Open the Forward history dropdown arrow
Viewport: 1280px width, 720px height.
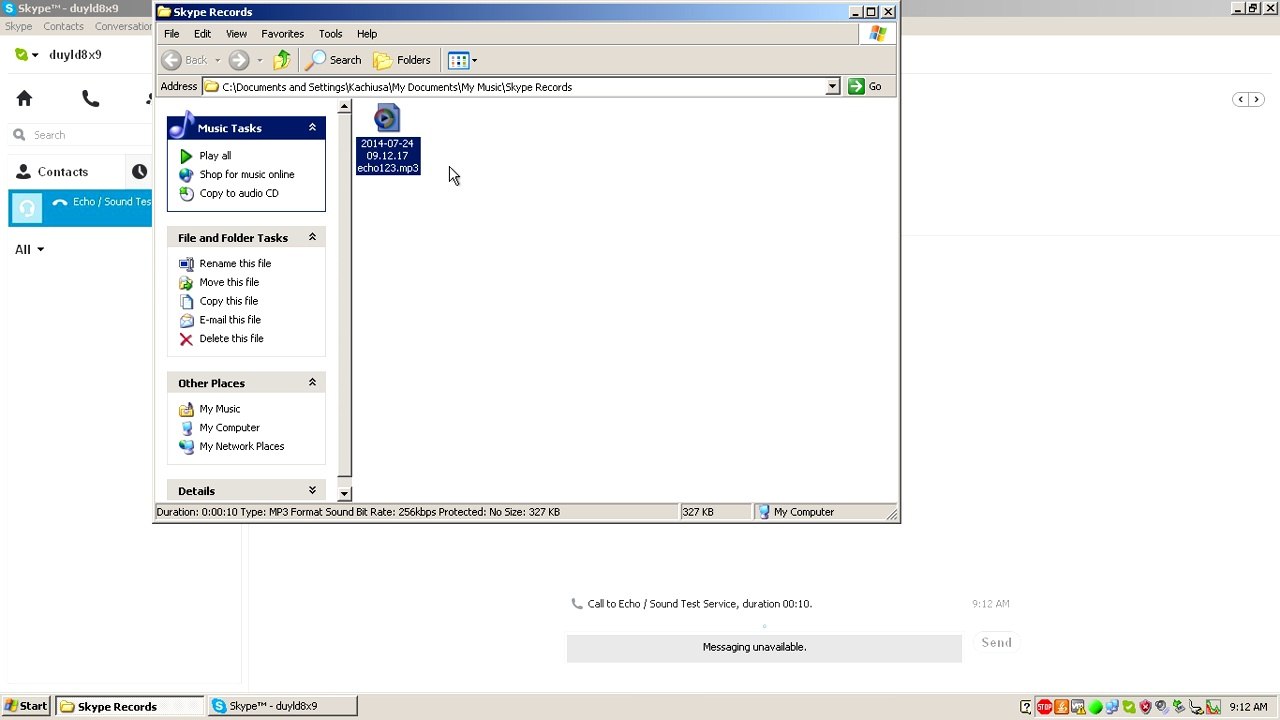[x=259, y=61]
